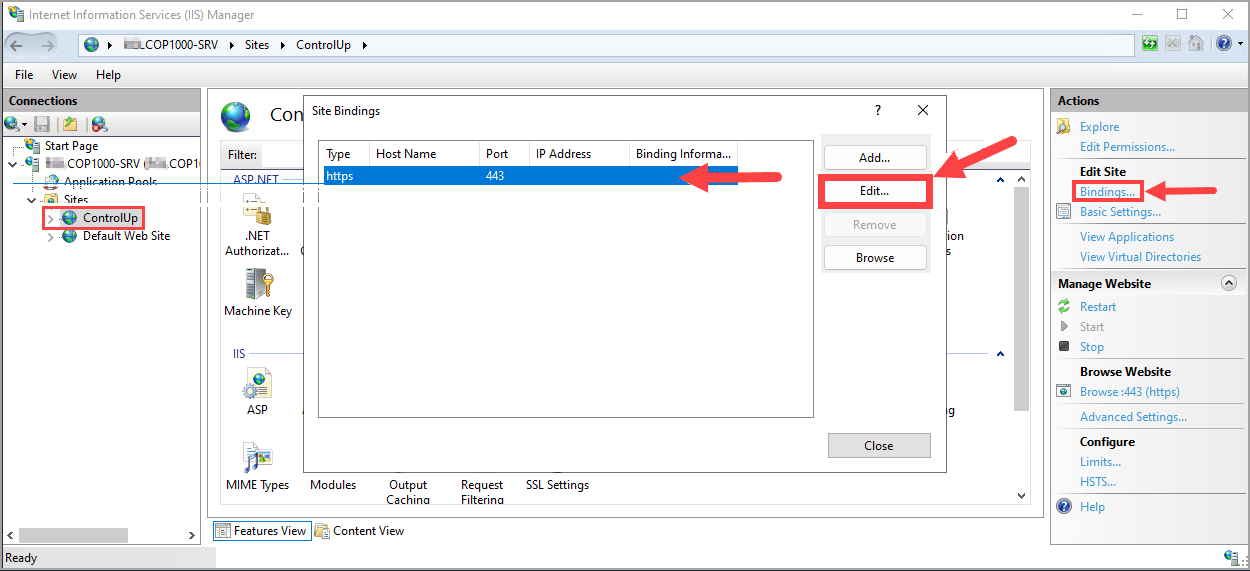
Task: Click the home icon near address bar
Action: 1195,44
